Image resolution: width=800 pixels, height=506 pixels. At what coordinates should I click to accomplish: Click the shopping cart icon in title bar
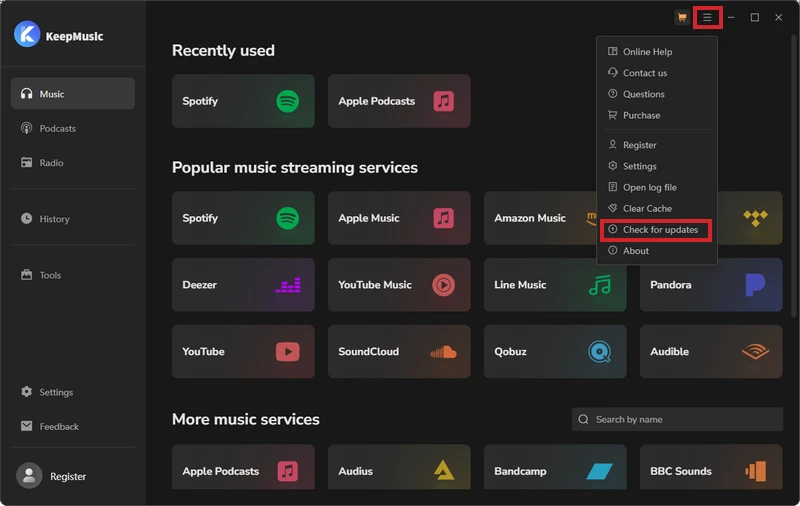[682, 18]
